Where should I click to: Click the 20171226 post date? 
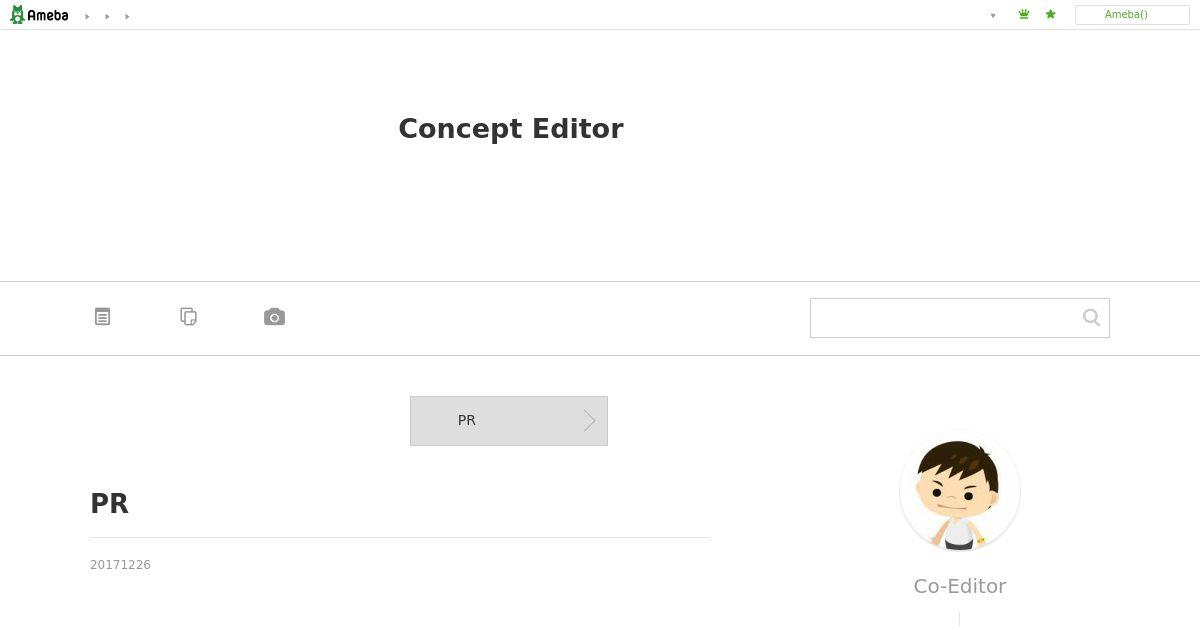click(120, 565)
